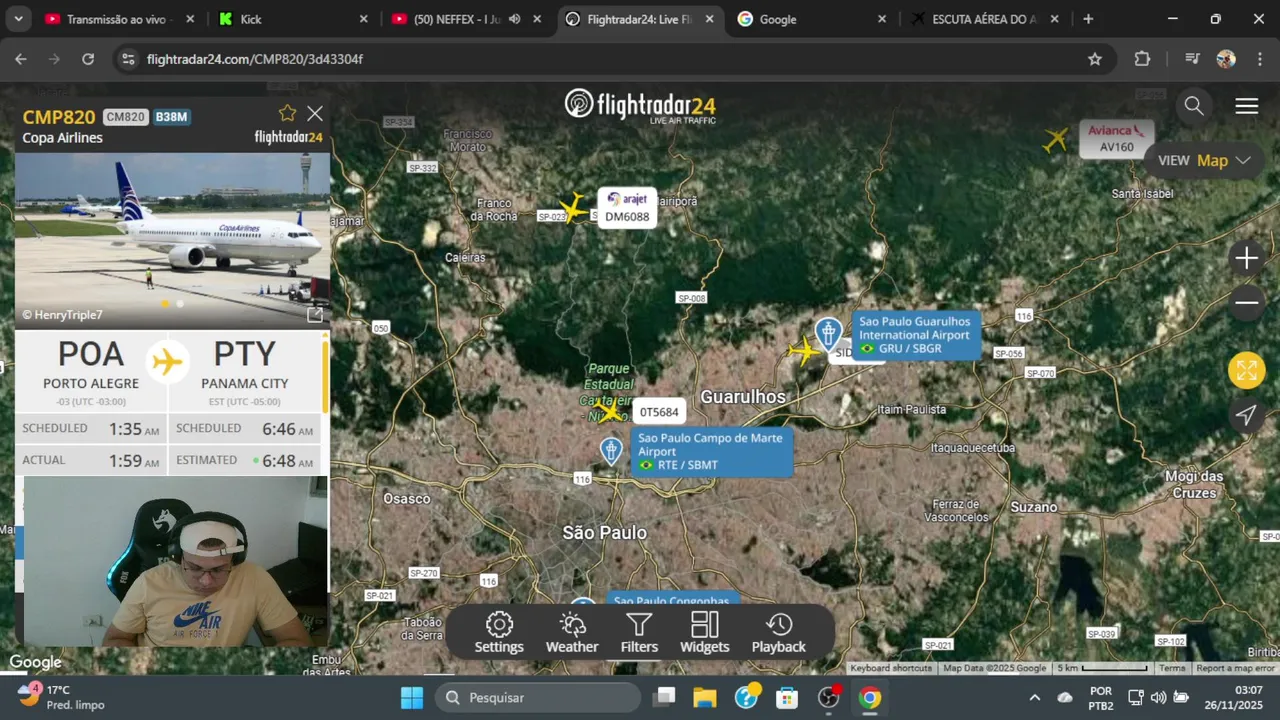Open Widgets in the bottom toolbar

click(x=705, y=633)
